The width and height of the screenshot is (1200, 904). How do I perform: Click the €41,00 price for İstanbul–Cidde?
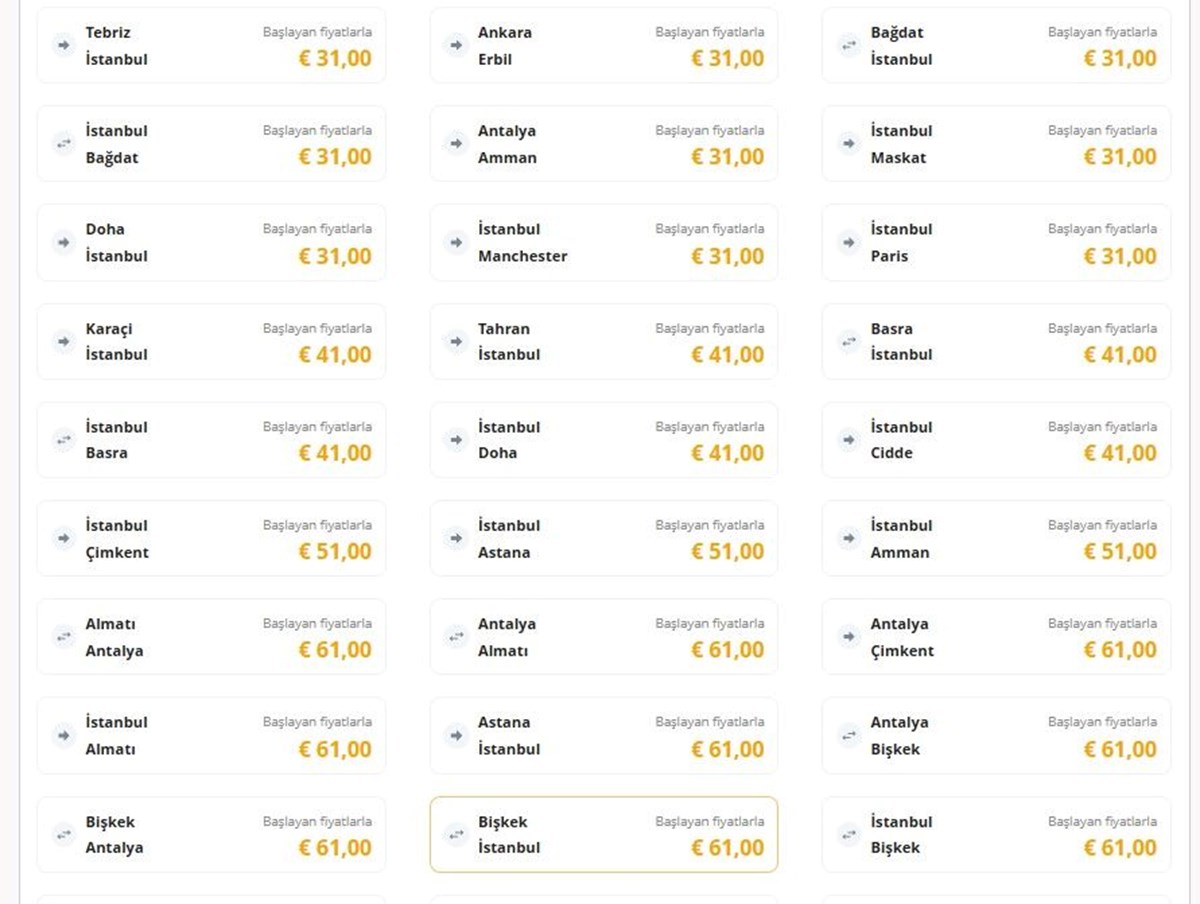point(1120,453)
